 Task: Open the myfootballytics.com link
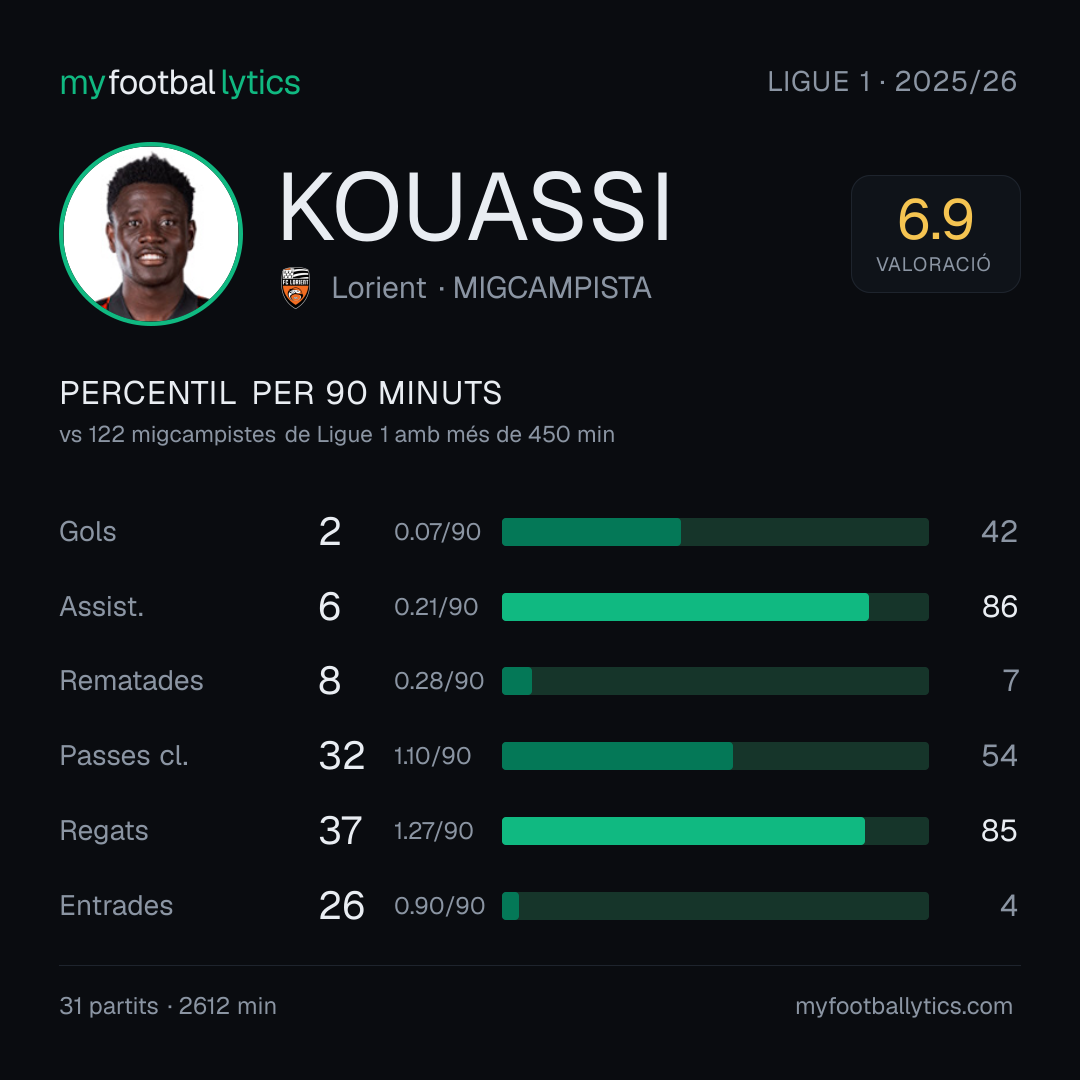click(904, 1006)
